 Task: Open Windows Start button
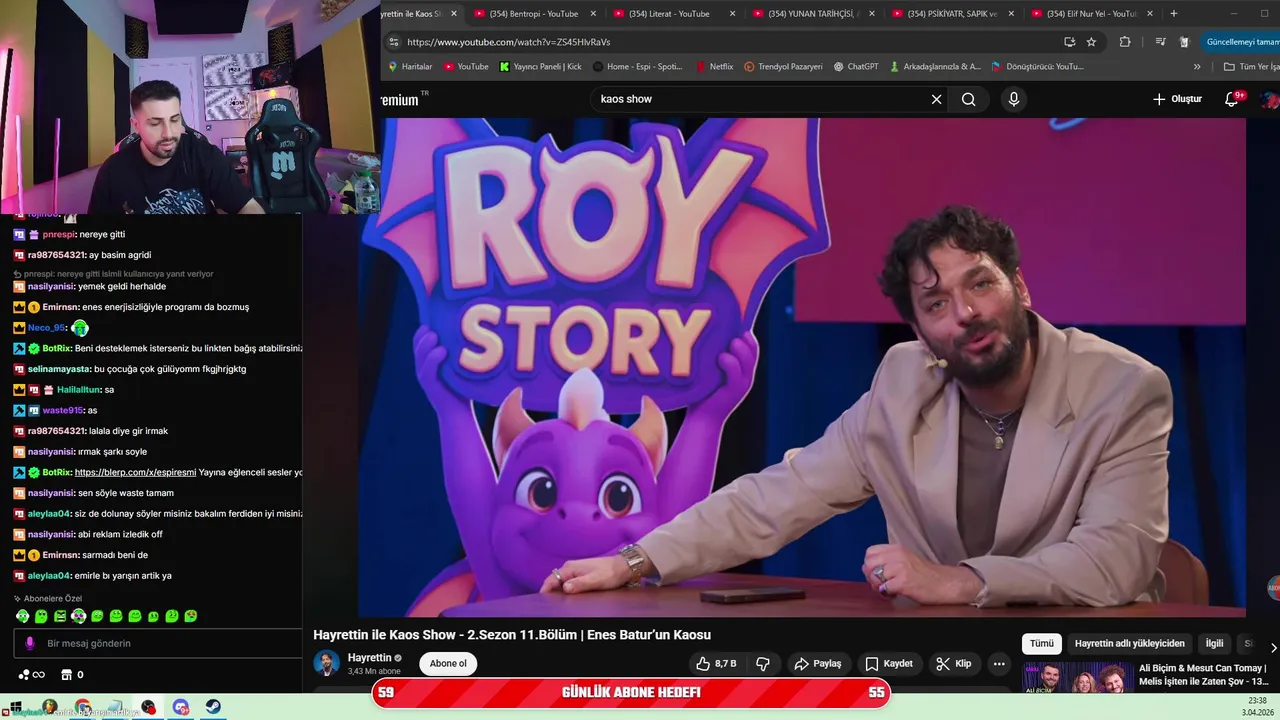(15, 707)
